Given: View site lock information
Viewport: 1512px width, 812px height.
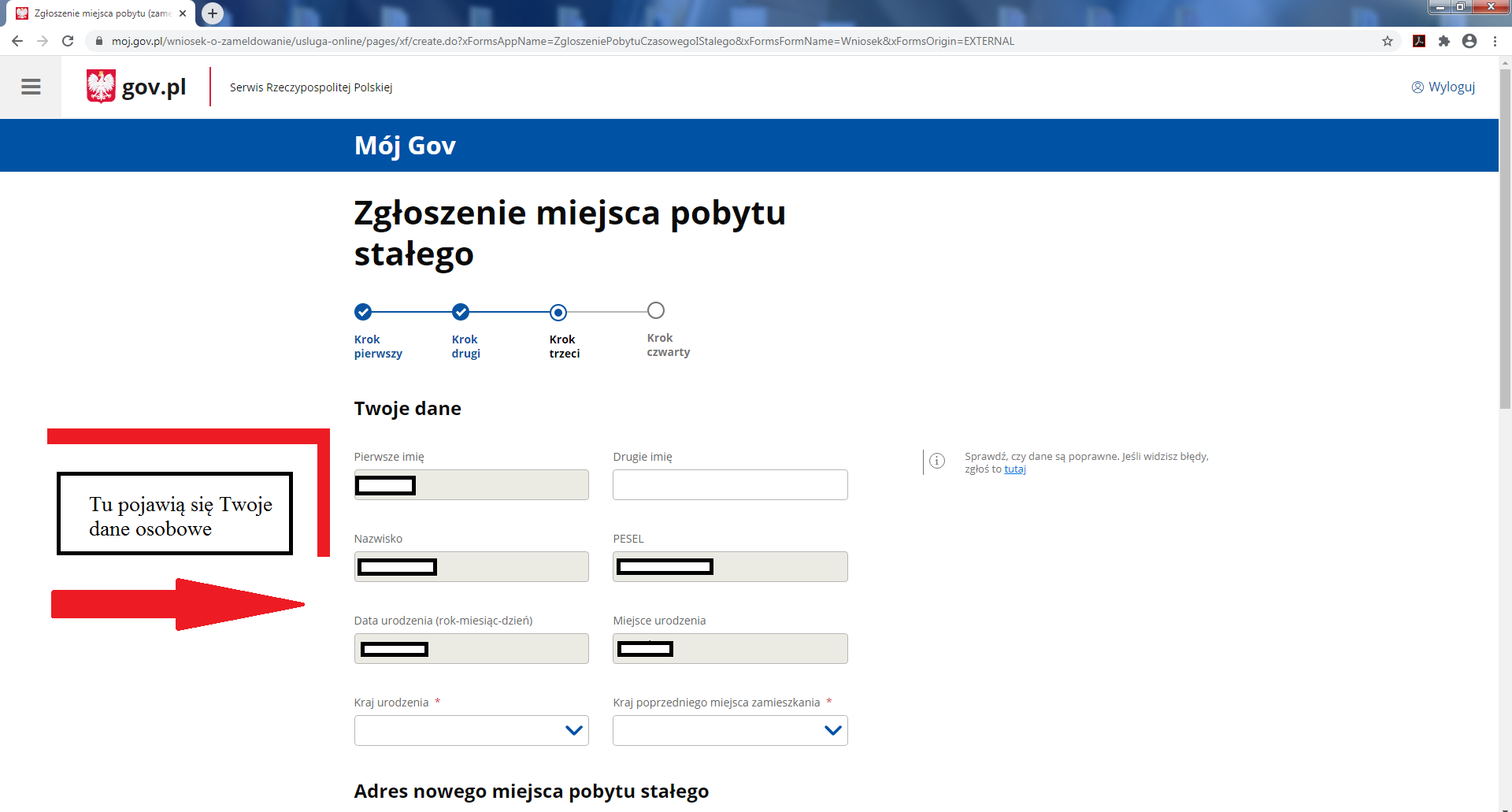Looking at the screenshot, I should click(99, 41).
